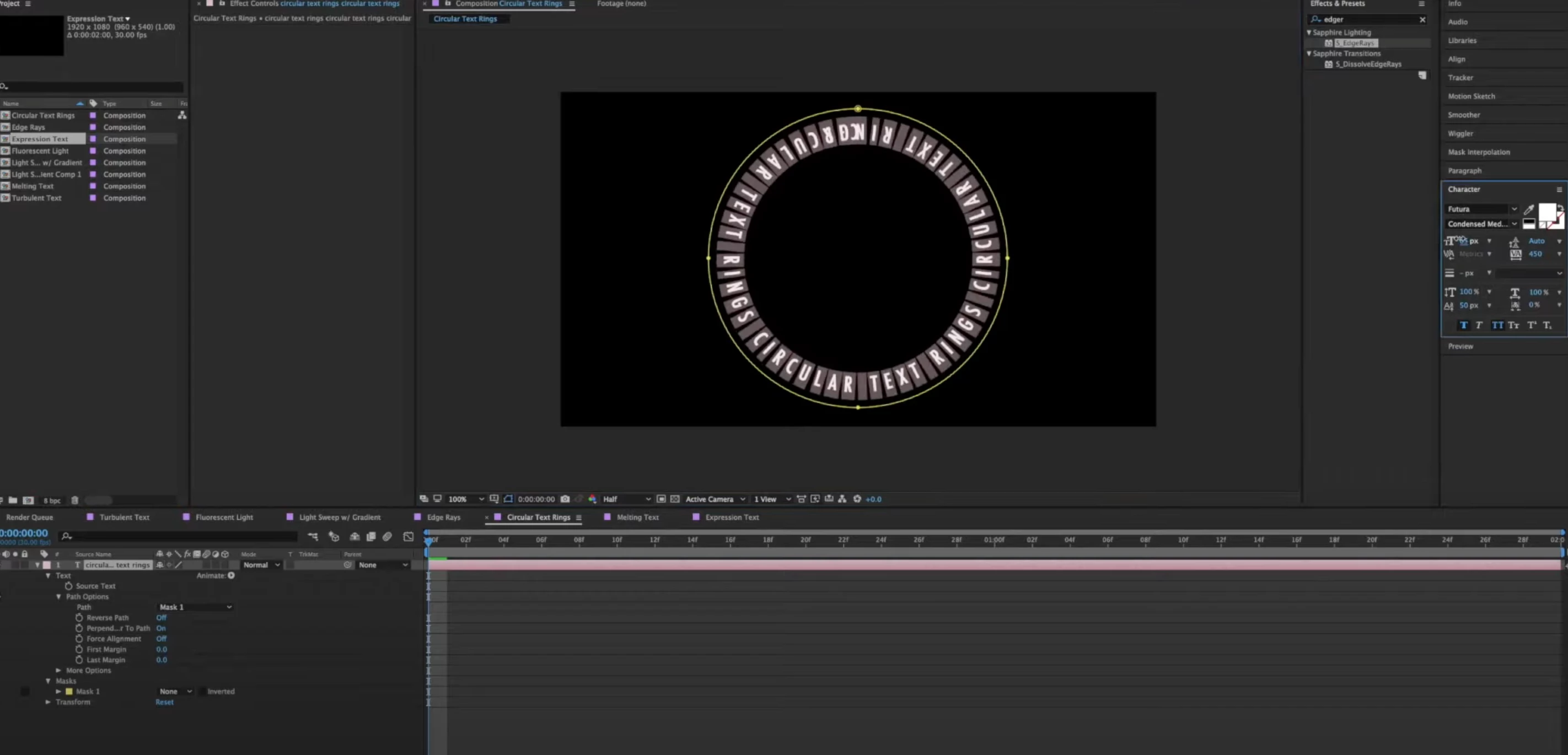Switch to the Edge Rays timeline tab

click(443, 517)
